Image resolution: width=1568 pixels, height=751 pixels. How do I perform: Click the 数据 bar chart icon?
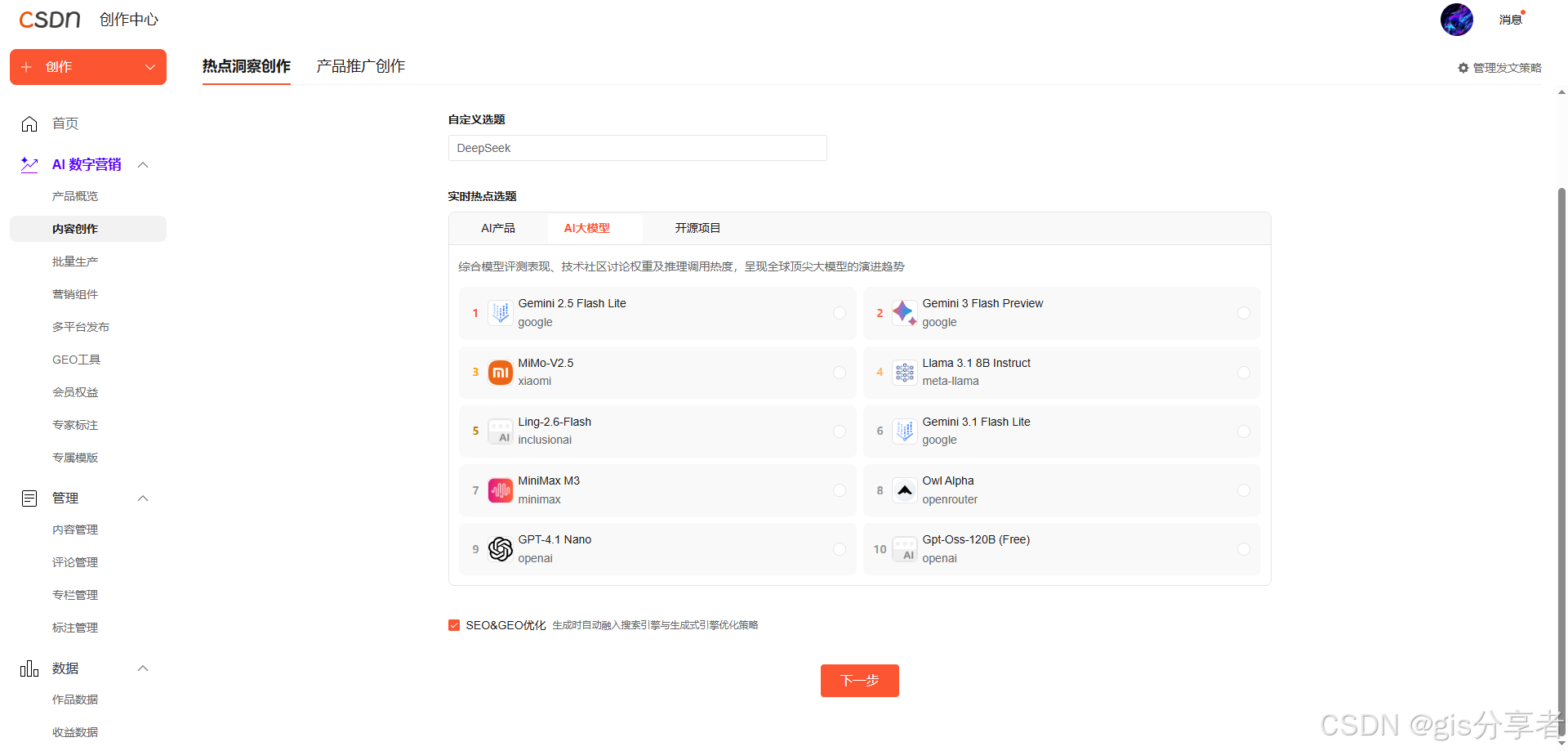tap(29, 668)
